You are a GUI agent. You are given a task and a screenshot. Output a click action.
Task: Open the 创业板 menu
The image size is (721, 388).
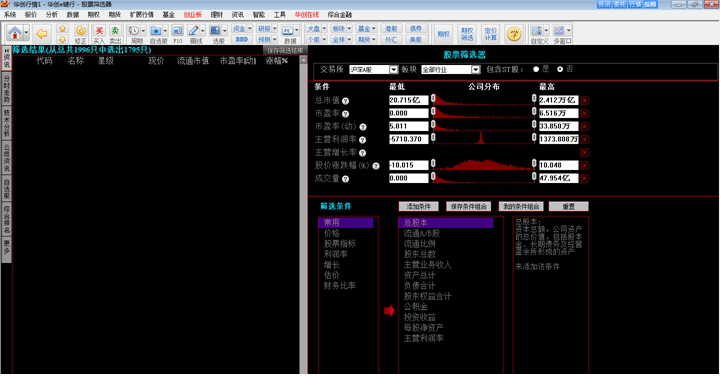click(x=193, y=15)
